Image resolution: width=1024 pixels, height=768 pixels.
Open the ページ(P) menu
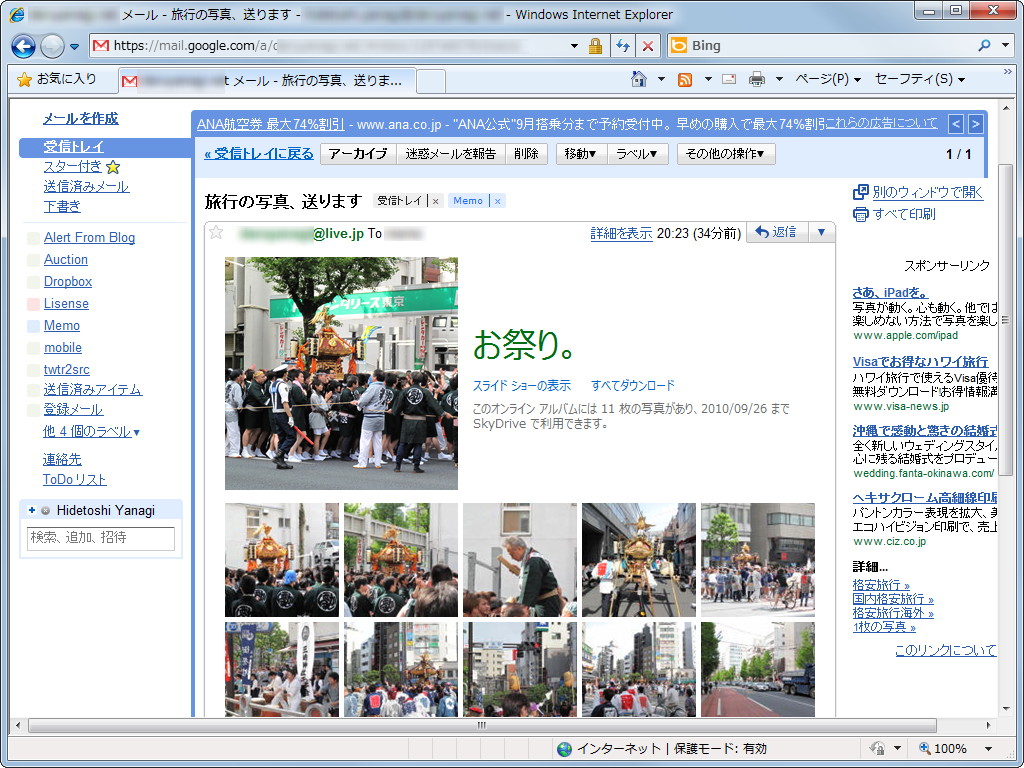tap(827, 80)
